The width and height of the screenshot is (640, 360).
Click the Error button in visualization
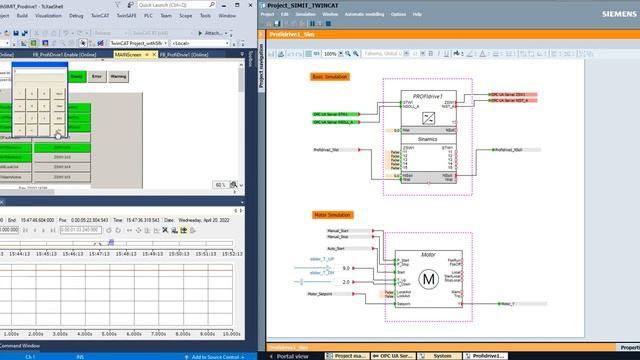97,76
